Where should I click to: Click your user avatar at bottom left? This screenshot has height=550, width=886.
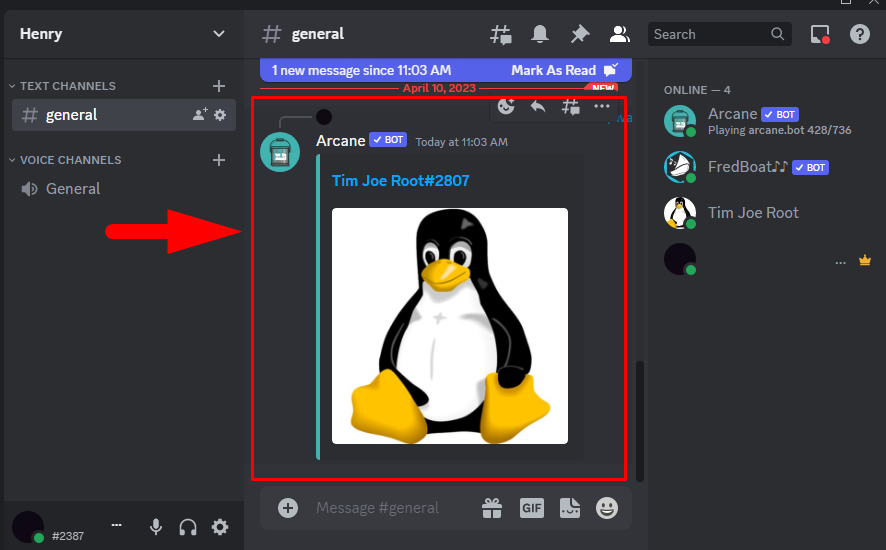click(28, 527)
